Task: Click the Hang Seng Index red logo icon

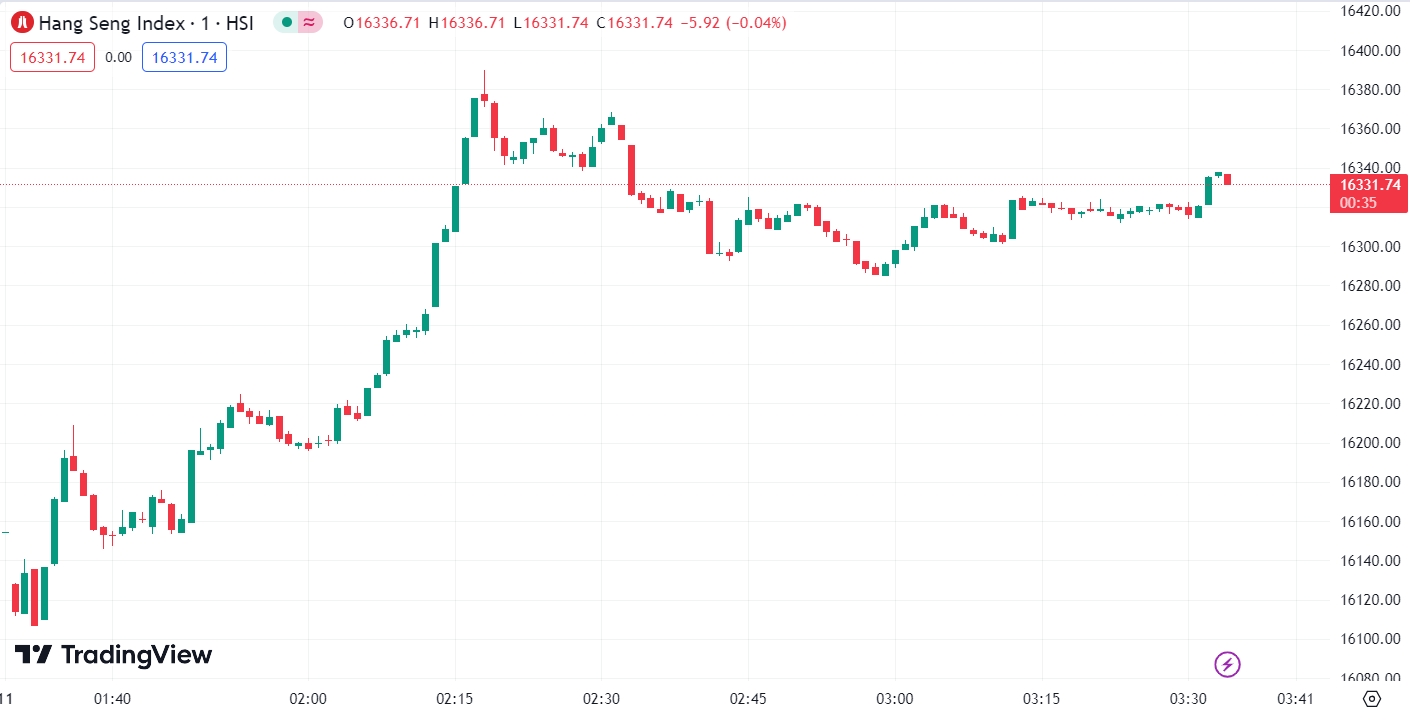Action: pyautogui.click(x=21, y=22)
